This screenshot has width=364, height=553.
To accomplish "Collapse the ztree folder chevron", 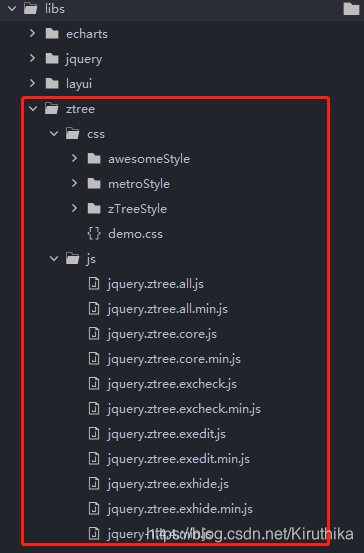I will [33, 109].
